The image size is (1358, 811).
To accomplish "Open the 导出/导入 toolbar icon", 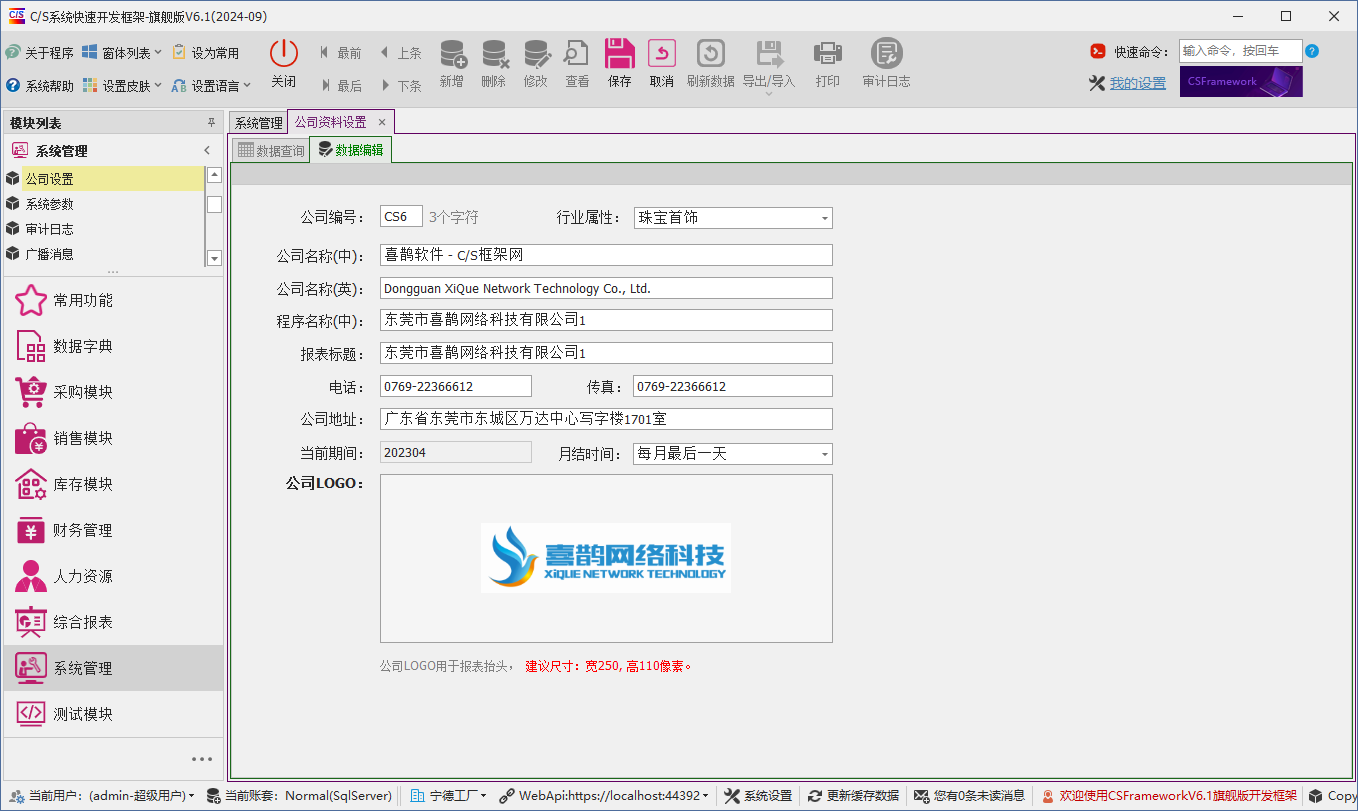I will (769, 53).
